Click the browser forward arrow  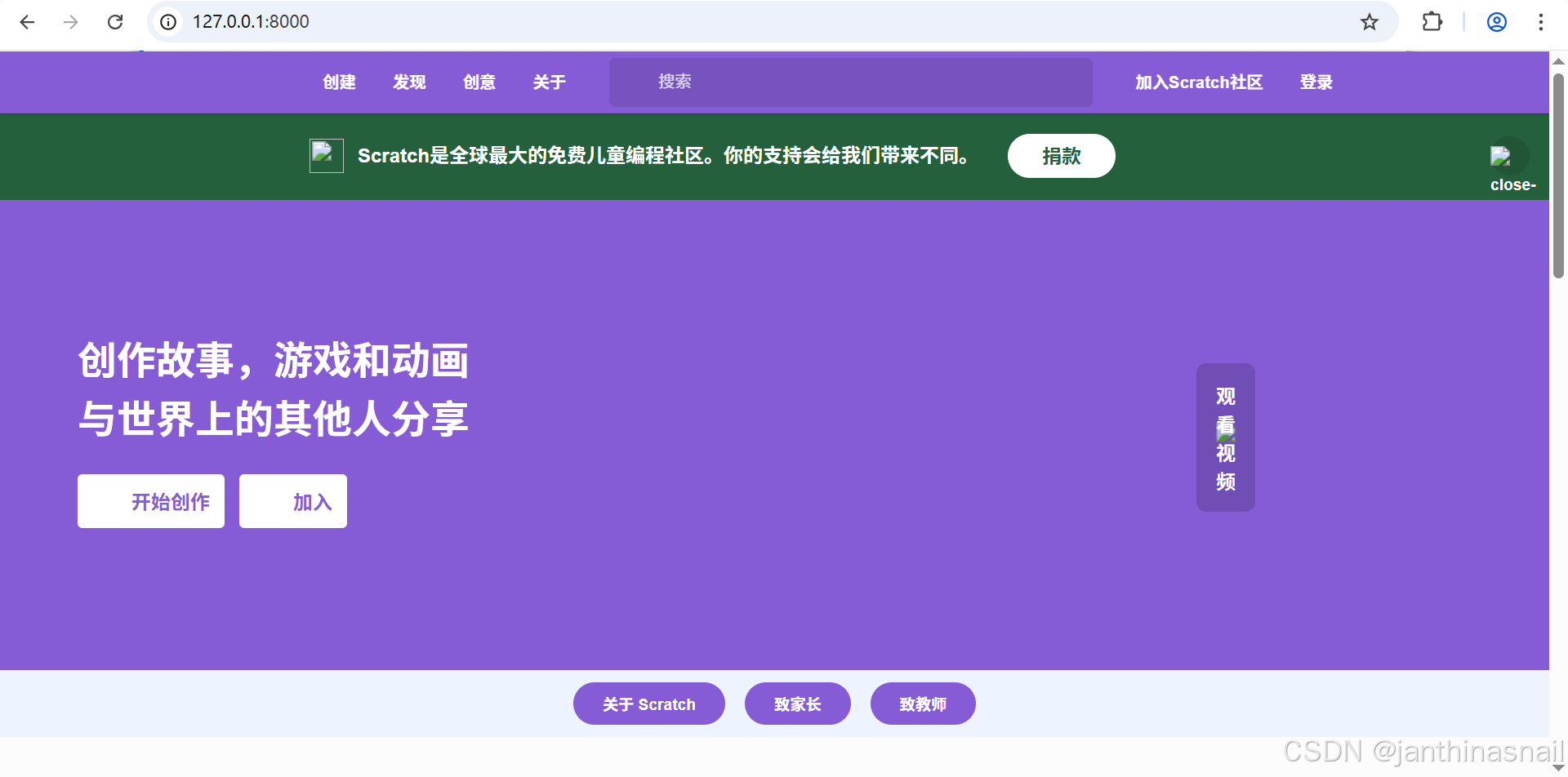coord(71,22)
